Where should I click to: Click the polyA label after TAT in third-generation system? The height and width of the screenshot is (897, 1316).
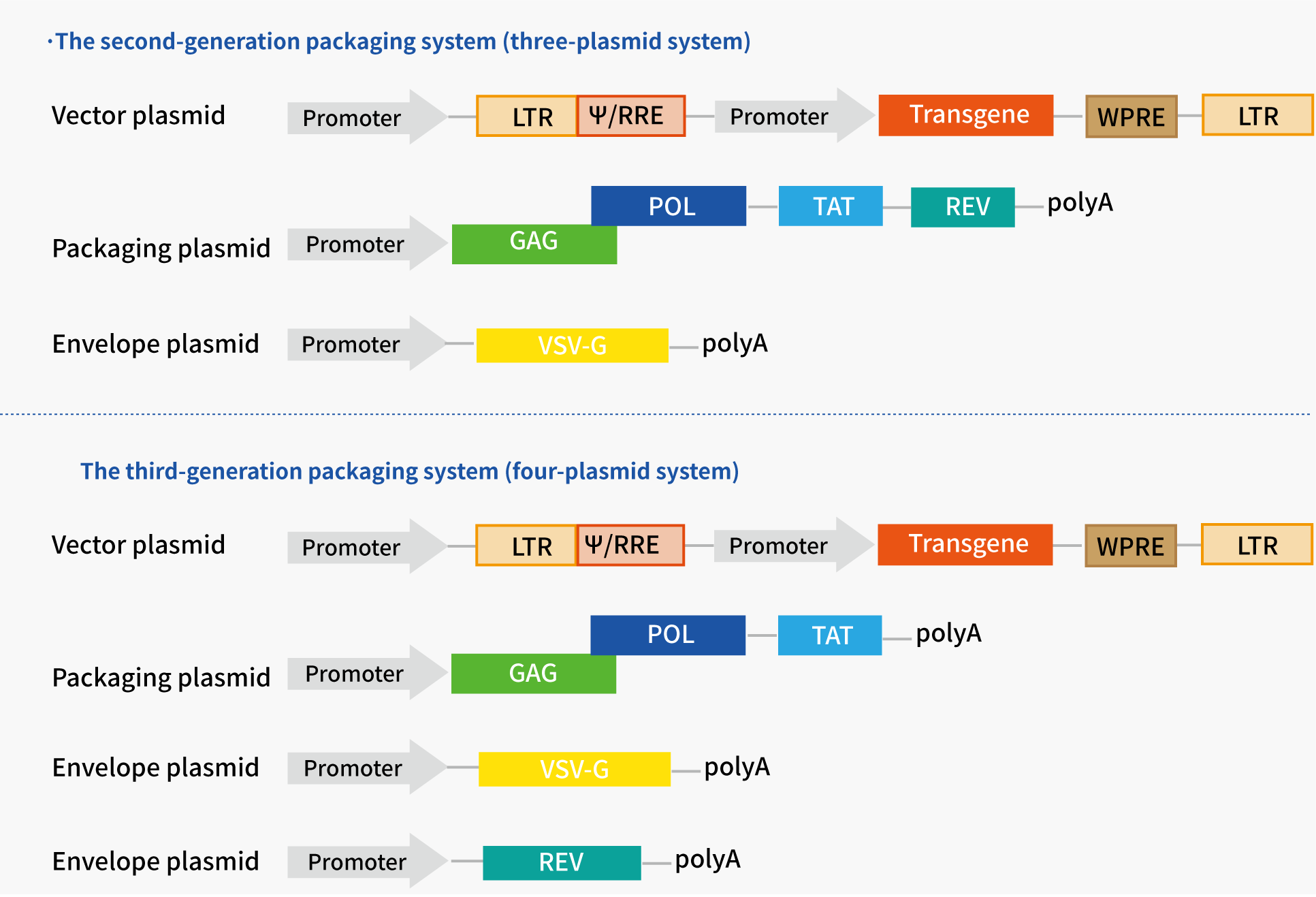948,633
